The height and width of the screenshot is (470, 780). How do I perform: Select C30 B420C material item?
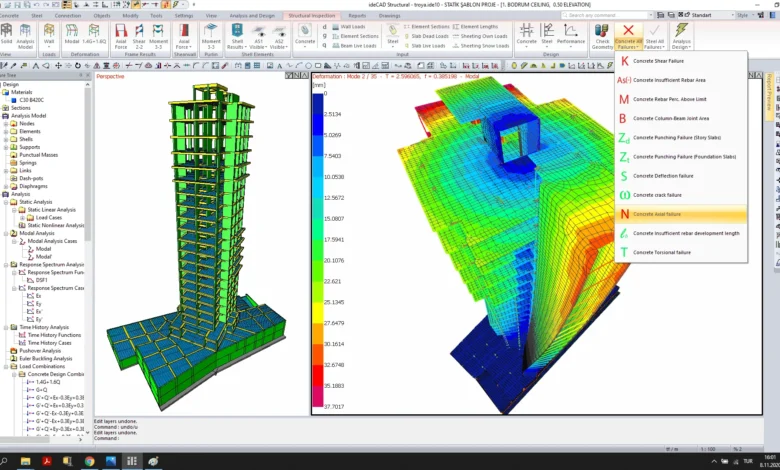click(31, 100)
